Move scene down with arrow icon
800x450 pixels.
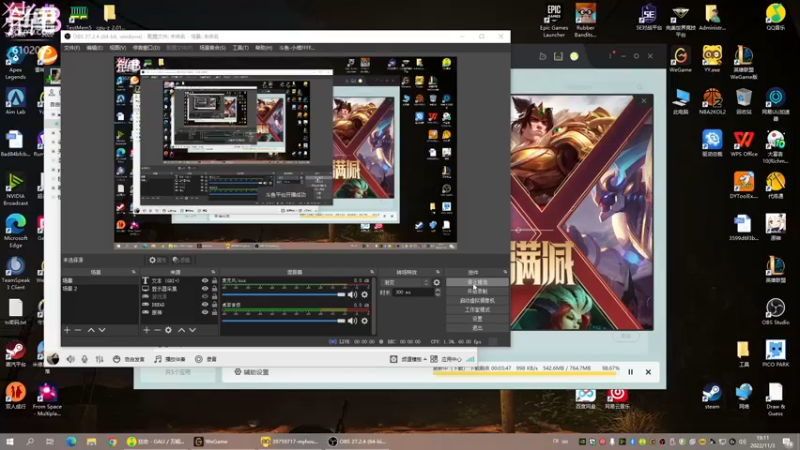[x=102, y=330]
